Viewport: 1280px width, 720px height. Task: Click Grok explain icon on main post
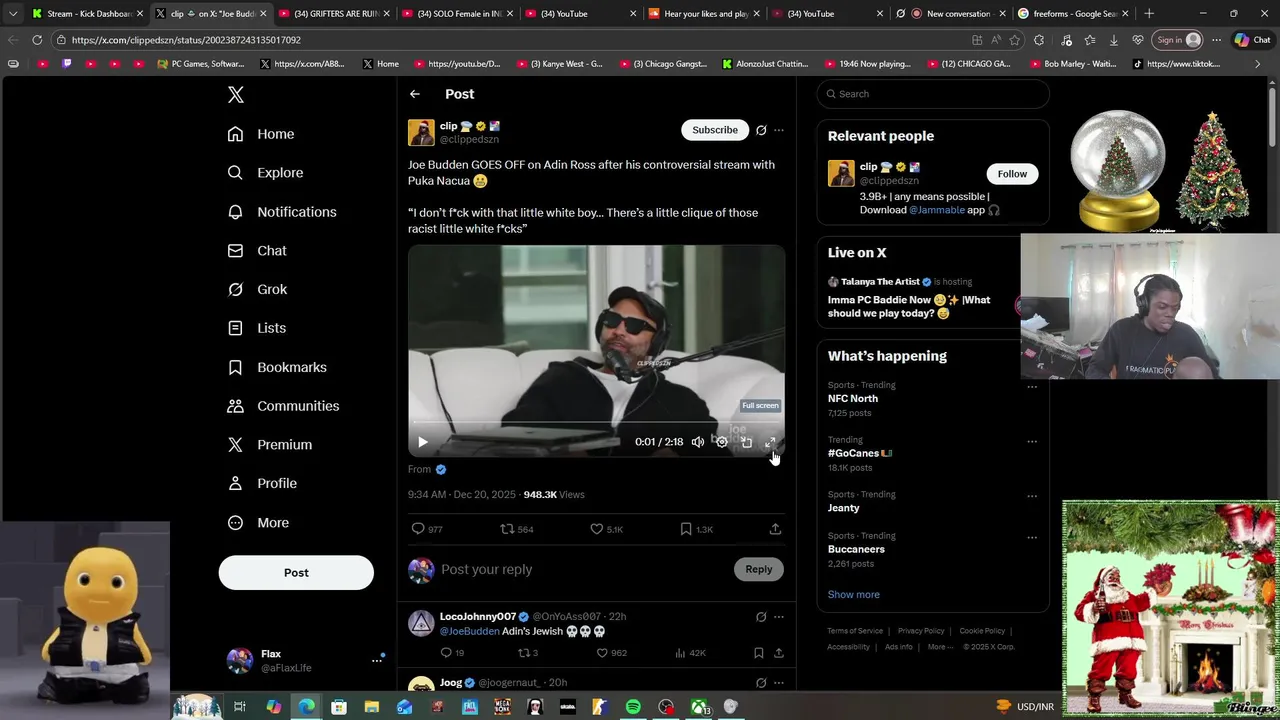pyautogui.click(x=761, y=130)
